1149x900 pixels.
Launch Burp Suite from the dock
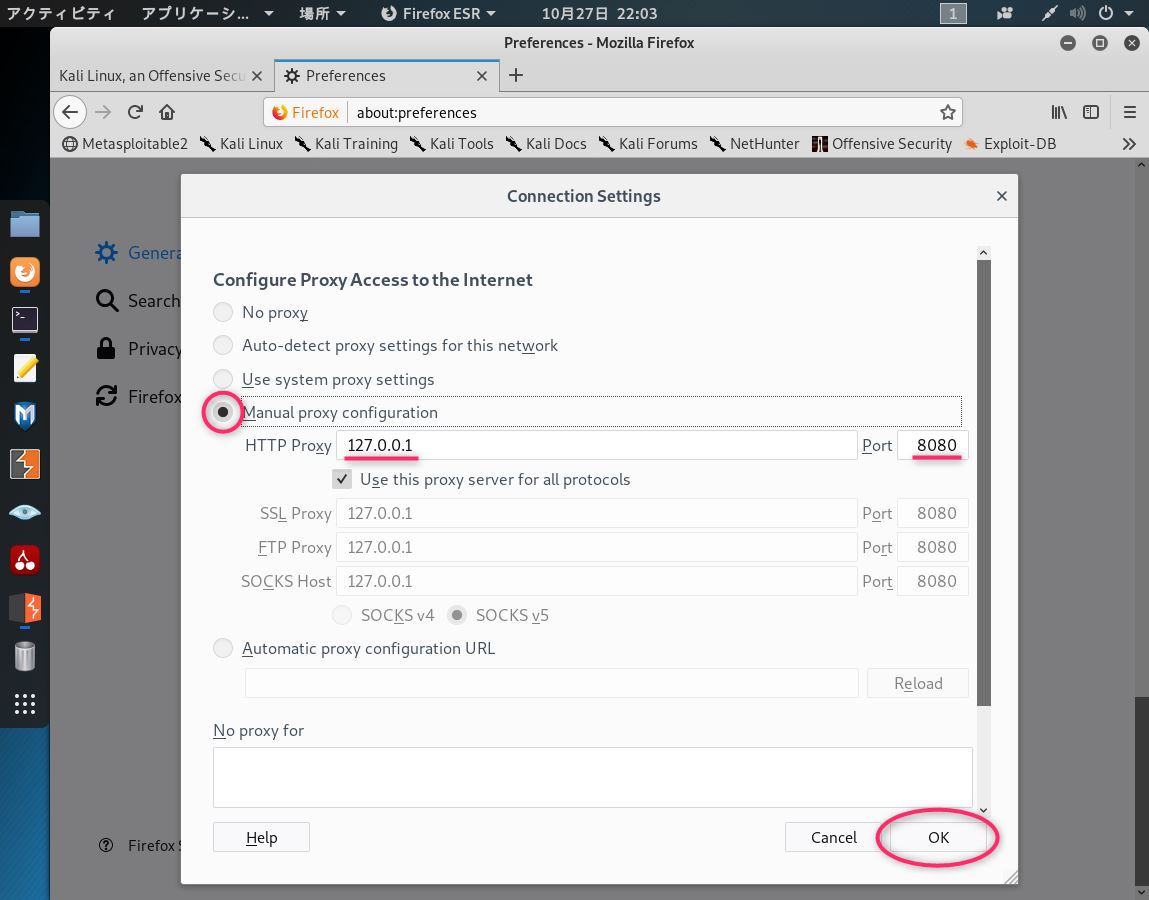(25, 463)
